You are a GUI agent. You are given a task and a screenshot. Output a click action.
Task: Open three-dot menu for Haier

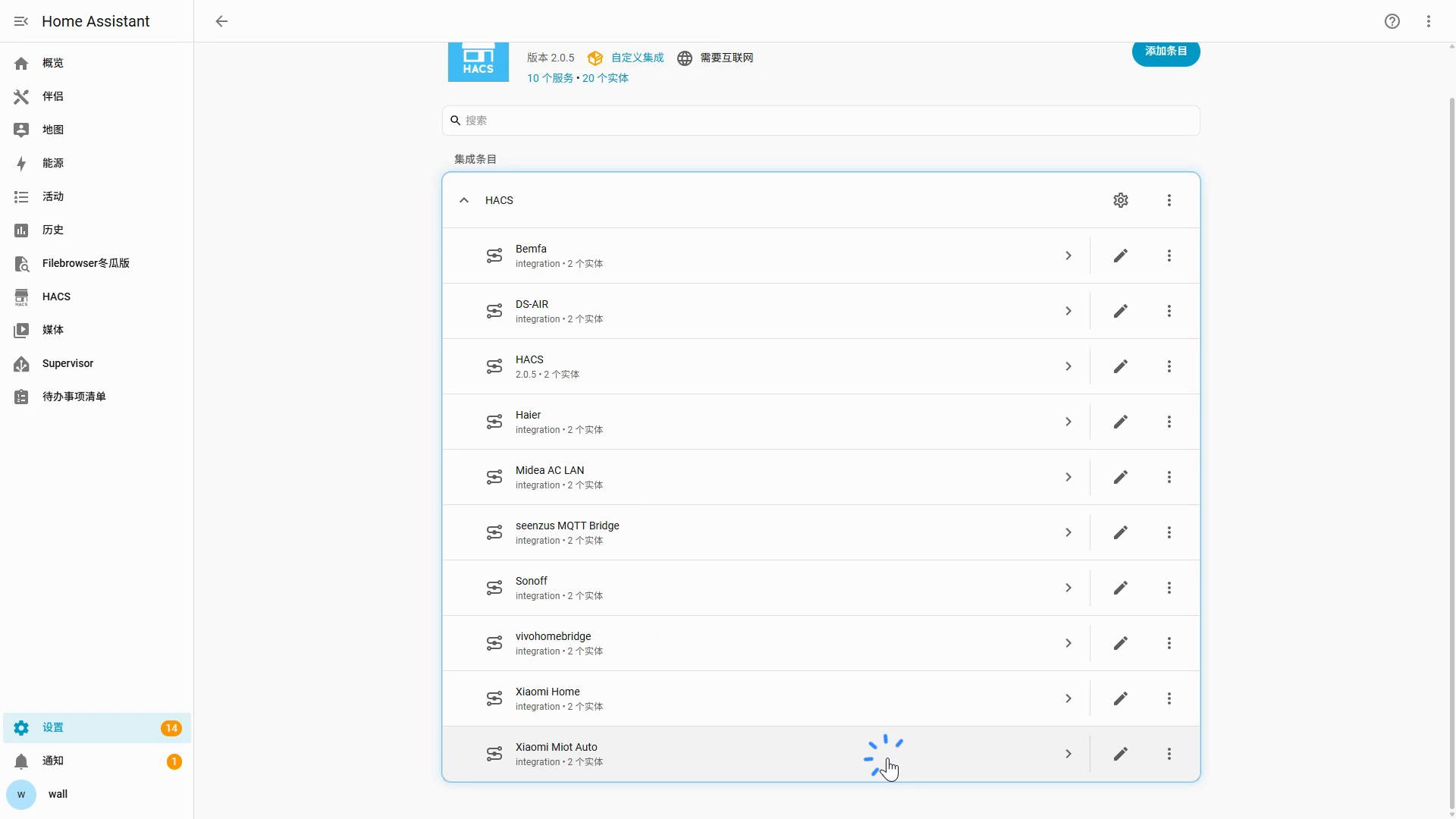(1169, 422)
